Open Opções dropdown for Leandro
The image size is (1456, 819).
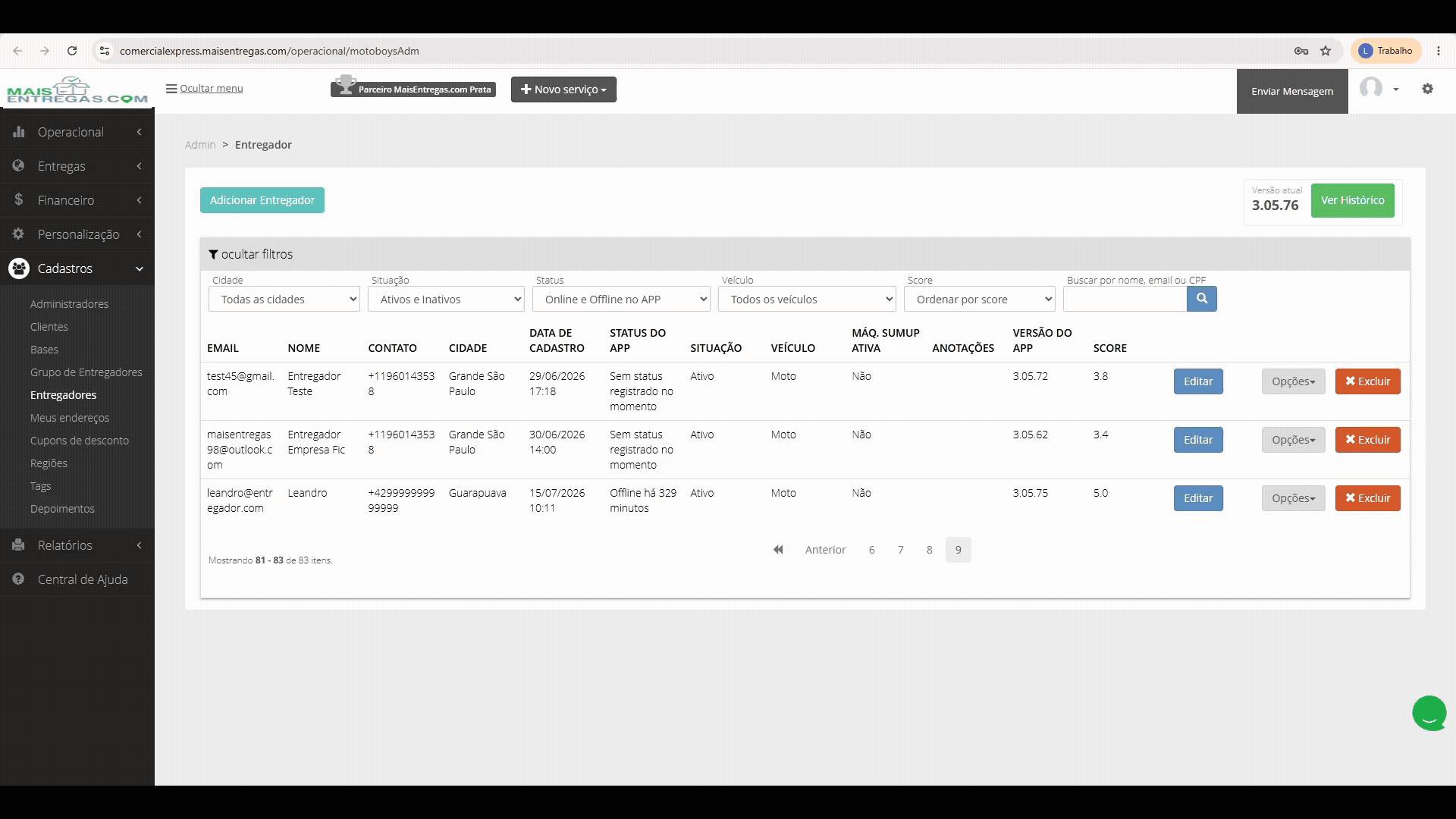point(1293,498)
